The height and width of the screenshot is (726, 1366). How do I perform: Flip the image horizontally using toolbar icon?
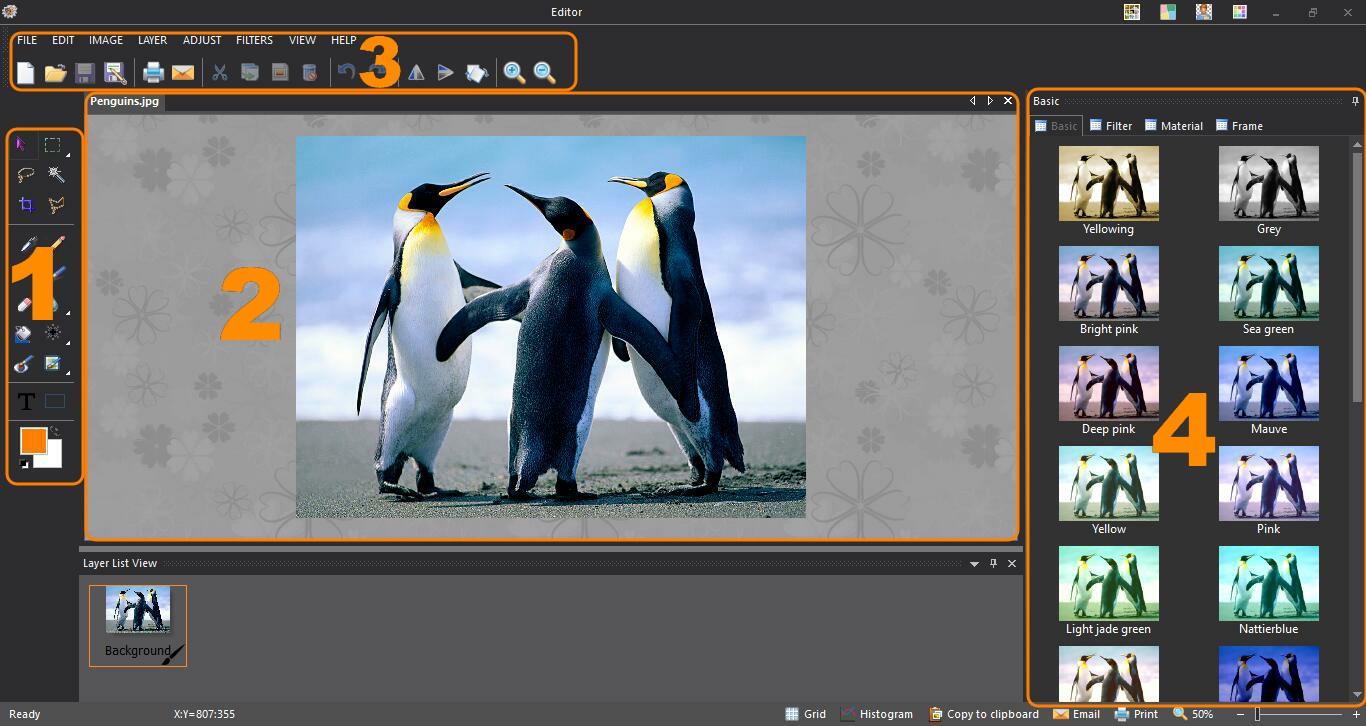(415, 72)
